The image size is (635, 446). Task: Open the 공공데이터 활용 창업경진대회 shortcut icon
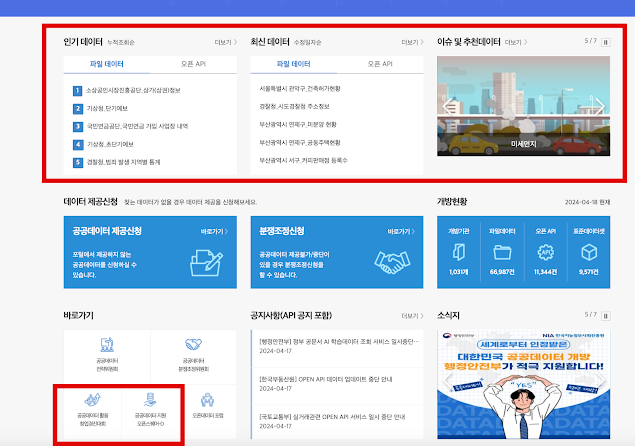93,400
